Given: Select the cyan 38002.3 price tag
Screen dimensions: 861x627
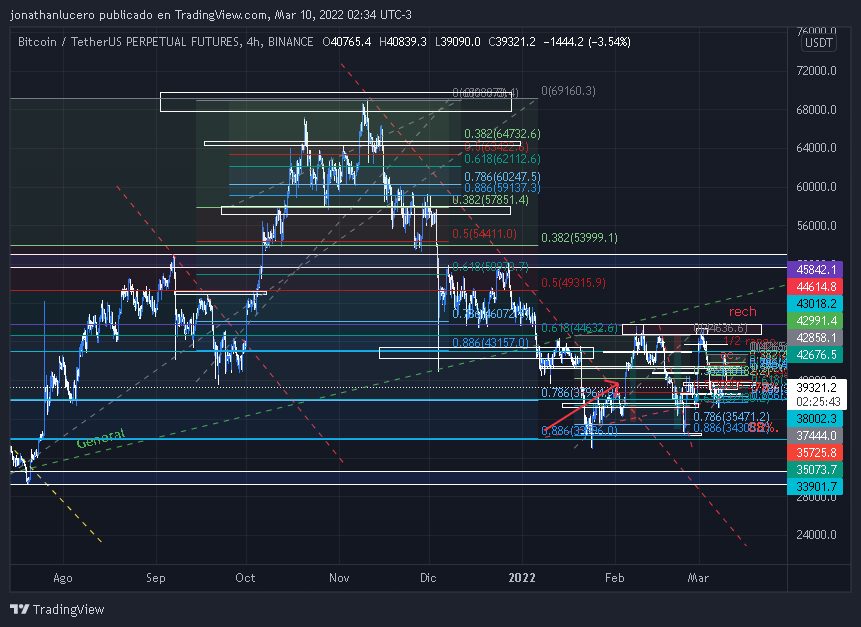Looking at the screenshot, I should click(815, 418).
